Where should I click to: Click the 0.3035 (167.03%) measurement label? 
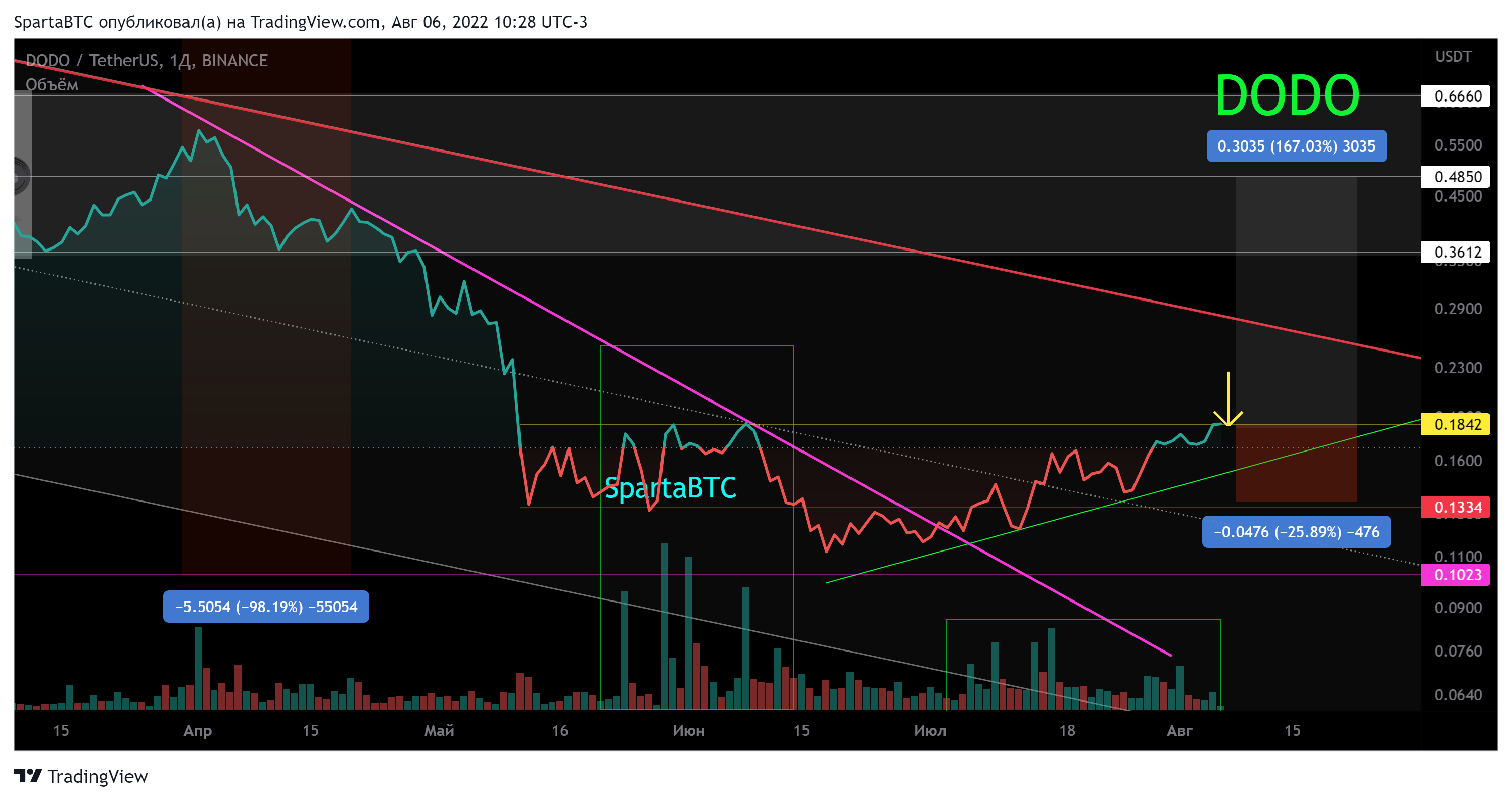1296,146
